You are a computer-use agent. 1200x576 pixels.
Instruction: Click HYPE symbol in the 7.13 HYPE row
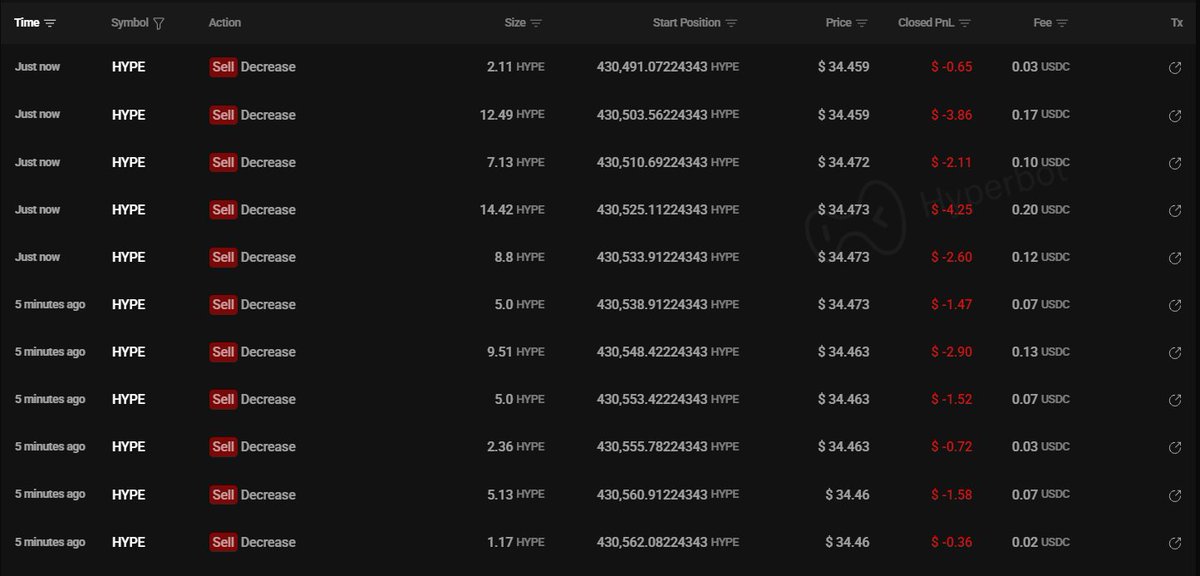coord(128,162)
